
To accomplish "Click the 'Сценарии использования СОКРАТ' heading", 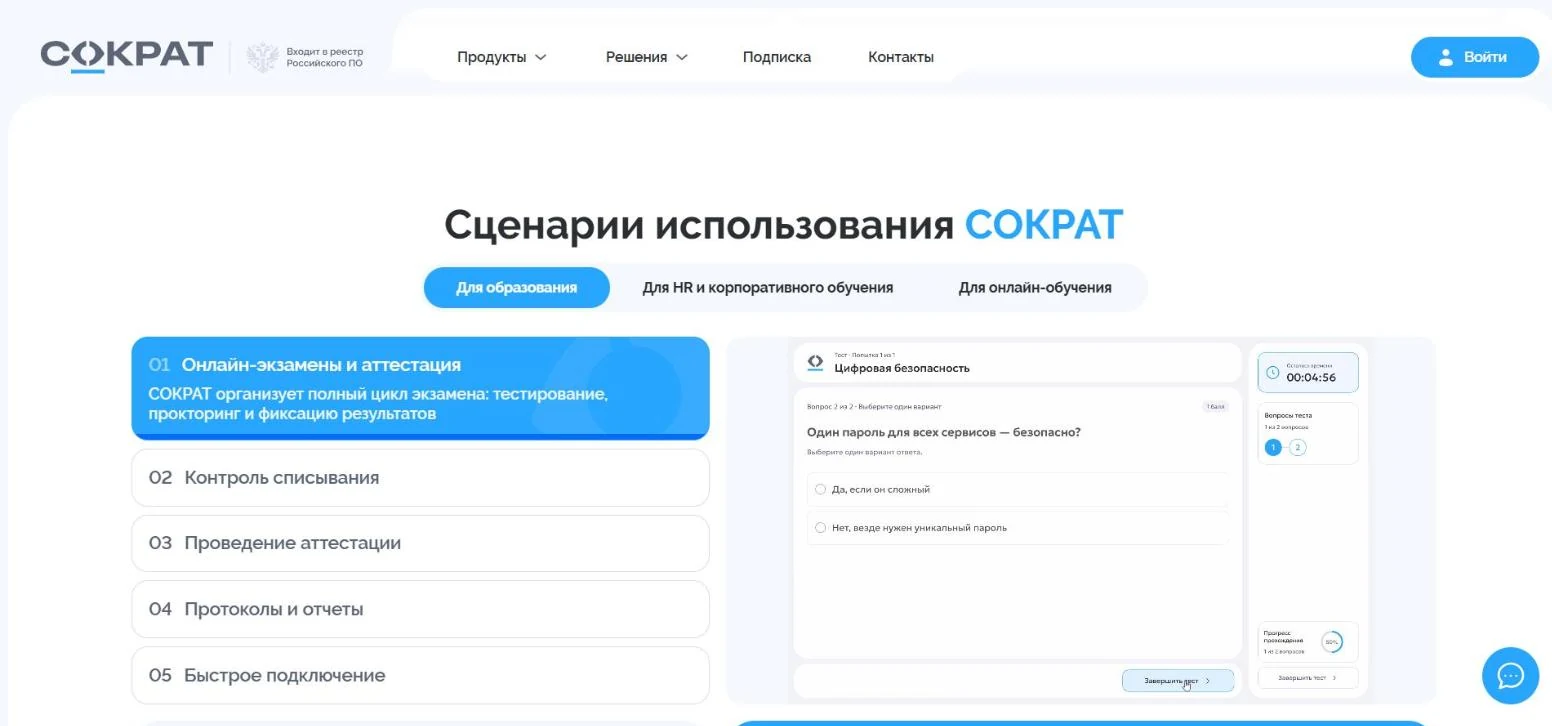I will [x=784, y=225].
